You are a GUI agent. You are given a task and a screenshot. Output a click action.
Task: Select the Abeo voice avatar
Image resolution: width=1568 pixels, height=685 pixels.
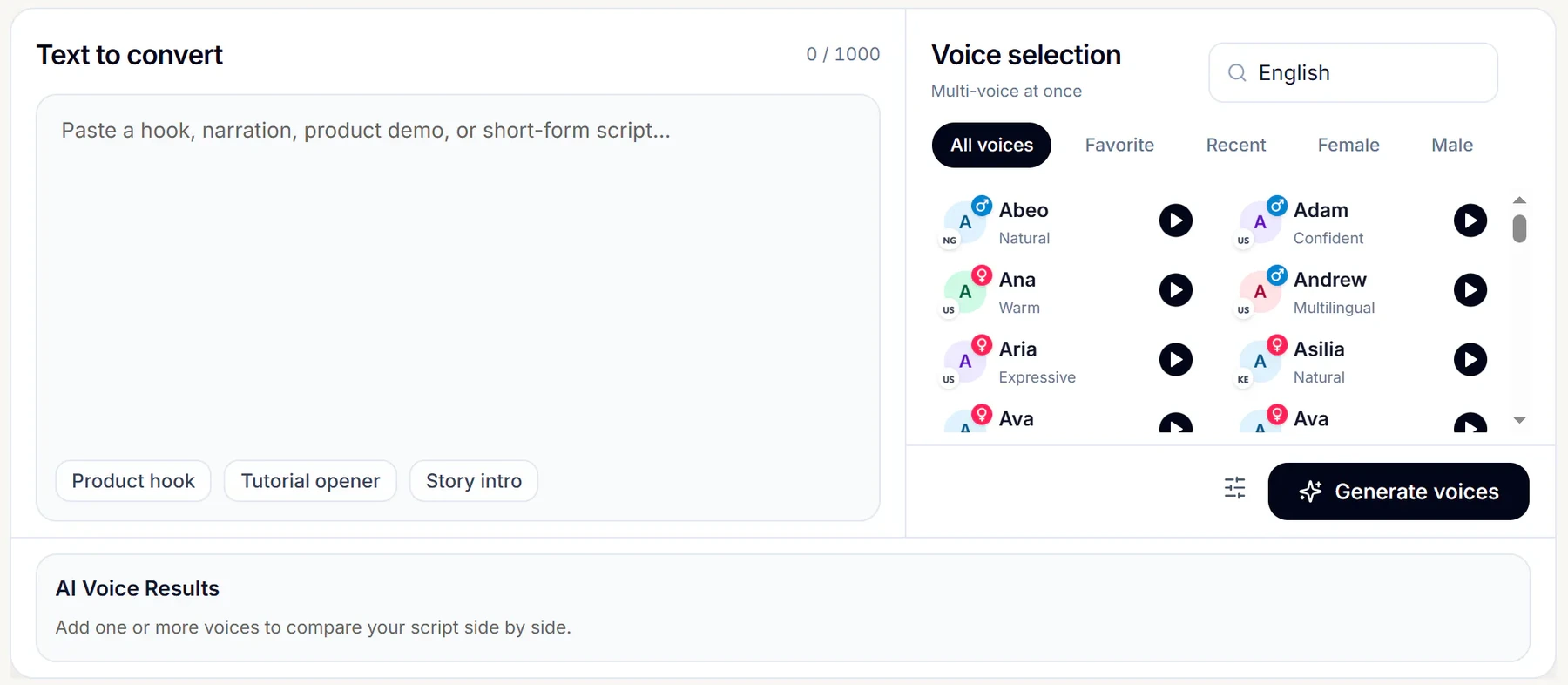pos(965,222)
